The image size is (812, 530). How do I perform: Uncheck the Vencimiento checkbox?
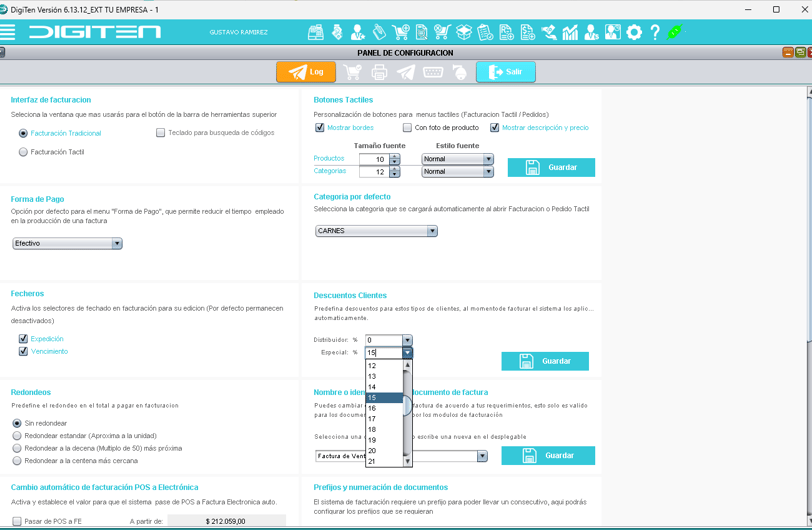click(x=23, y=351)
